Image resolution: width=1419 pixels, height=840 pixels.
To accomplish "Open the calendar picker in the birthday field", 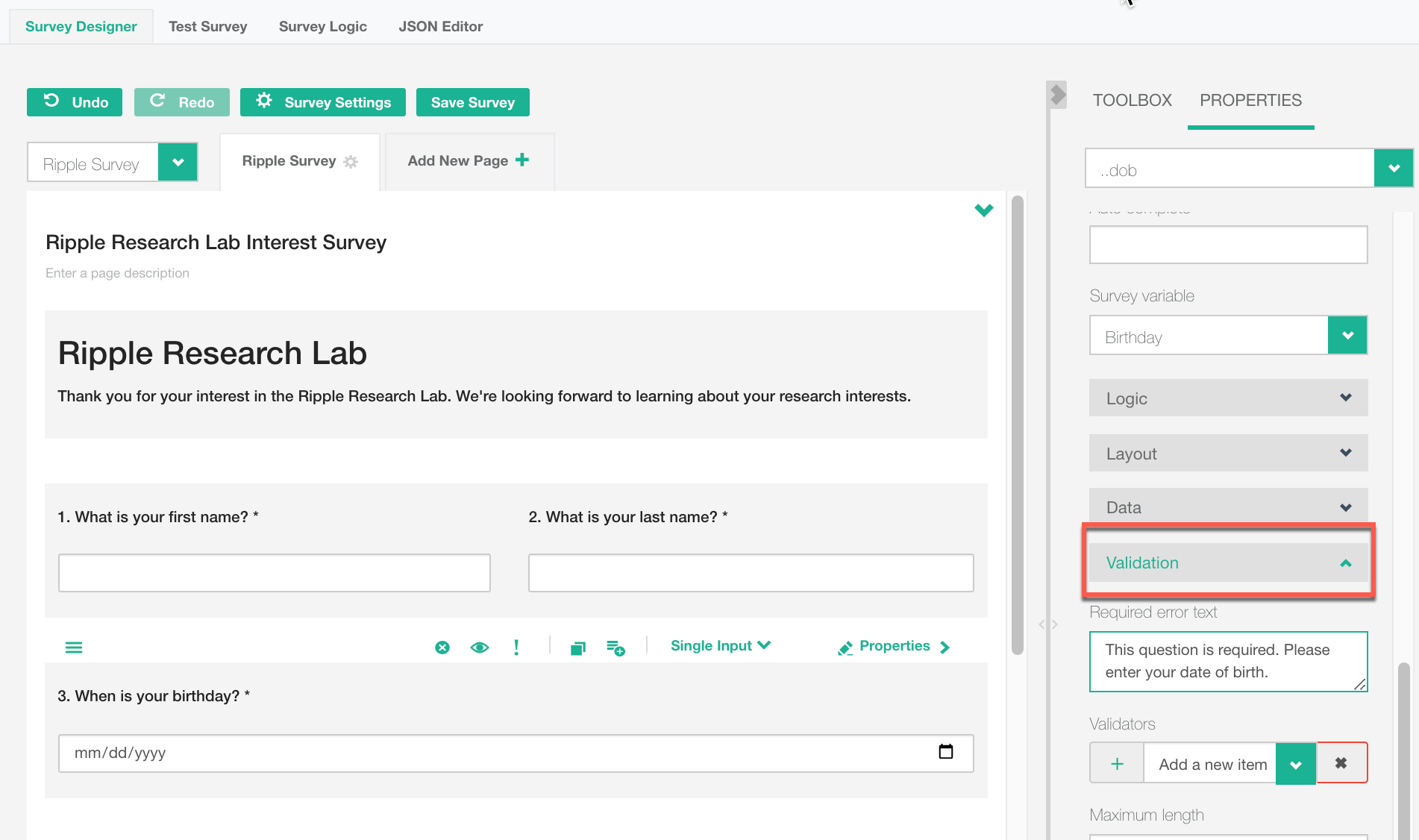I will click(x=945, y=752).
